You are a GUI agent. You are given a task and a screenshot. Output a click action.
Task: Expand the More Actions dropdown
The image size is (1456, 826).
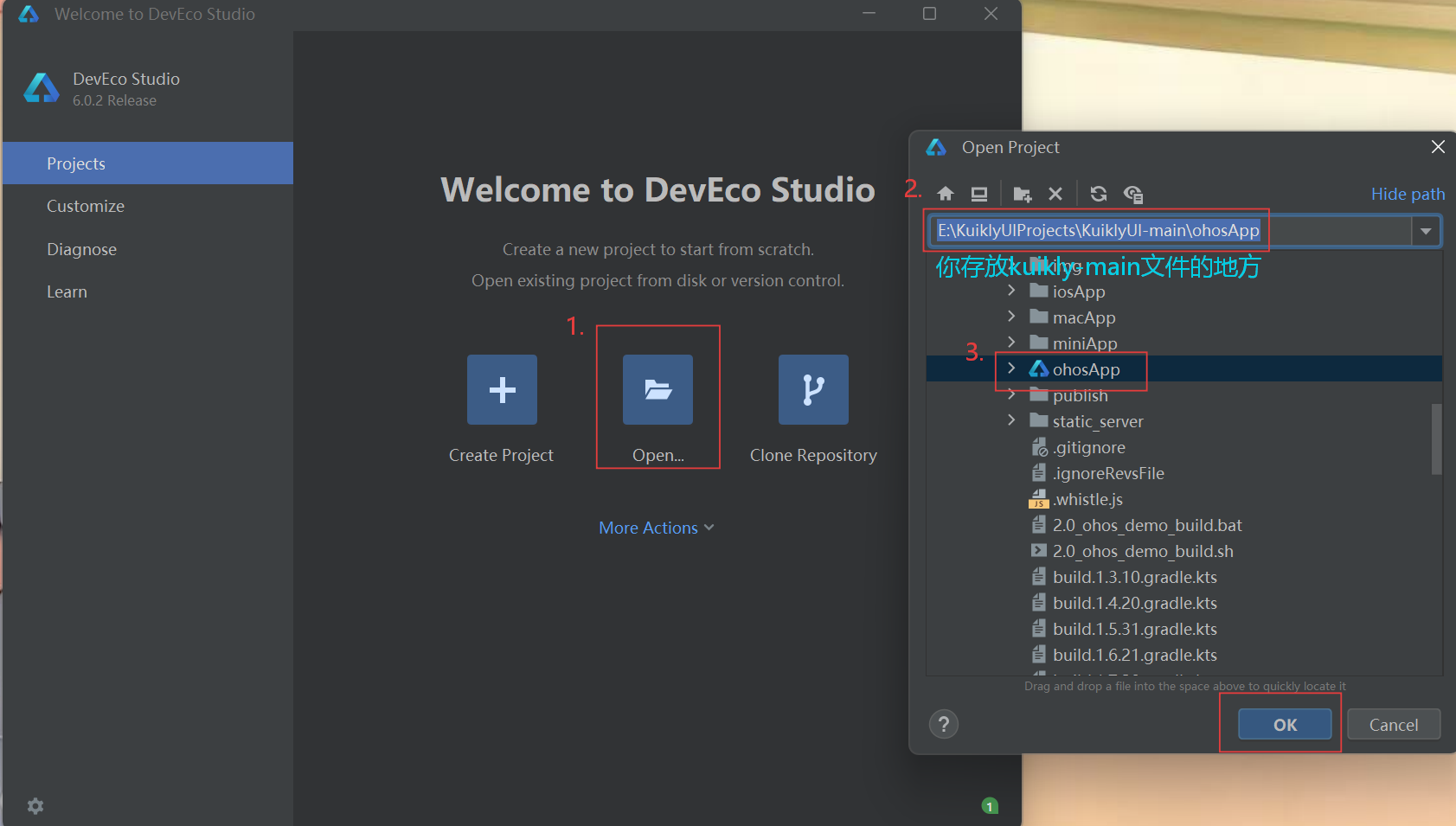coord(657,528)
